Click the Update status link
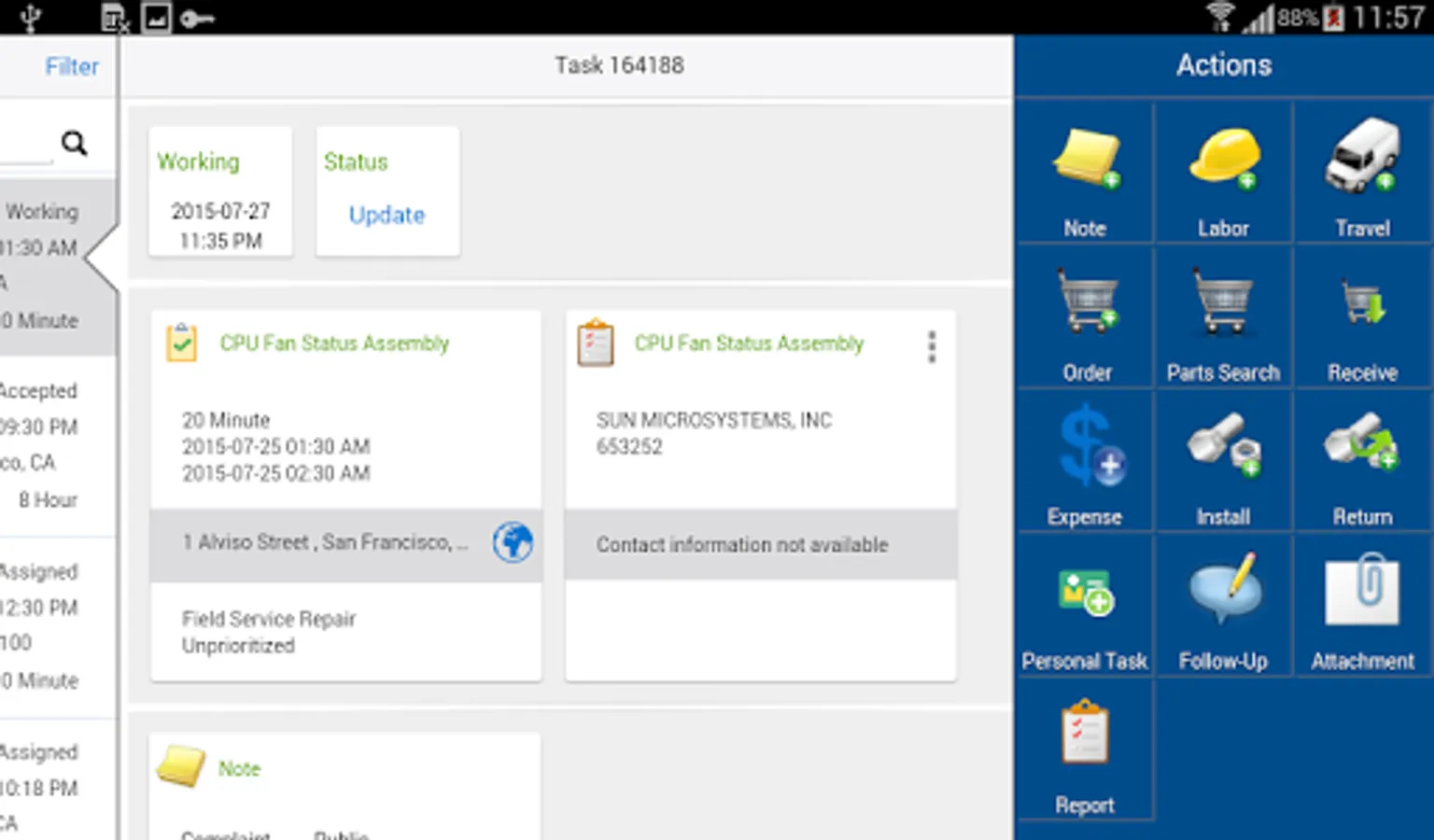Screen dimensions: 1434x840 tap(387, 215)
